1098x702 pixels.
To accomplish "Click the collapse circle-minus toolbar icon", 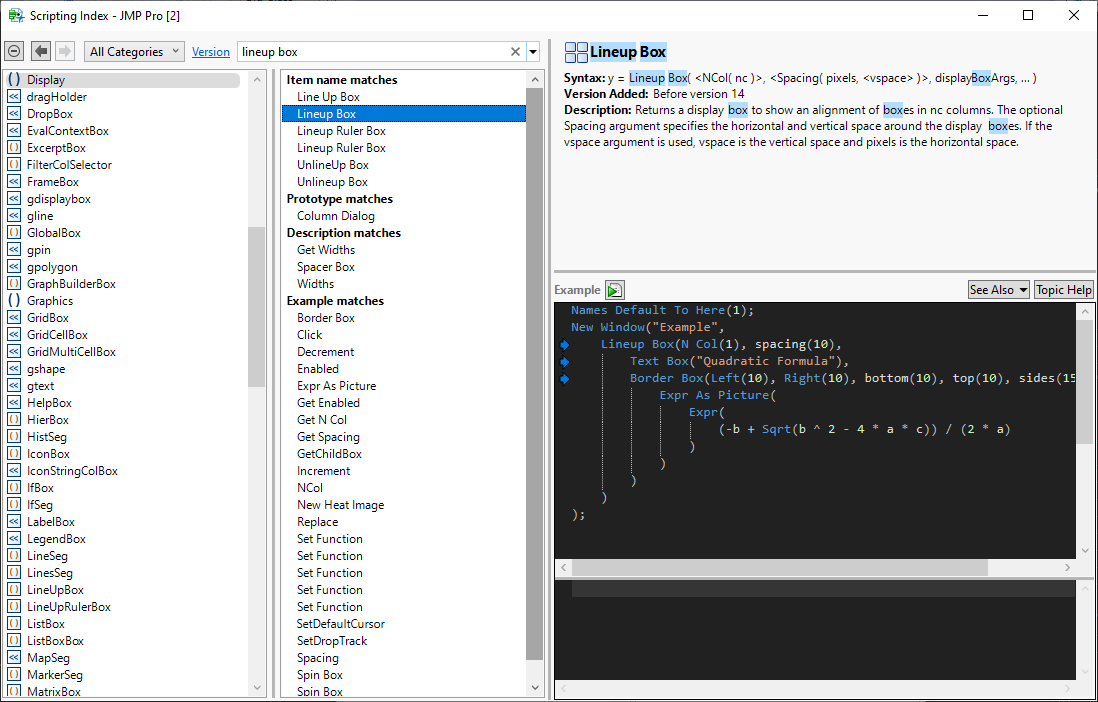I will (x=14, y=51).
